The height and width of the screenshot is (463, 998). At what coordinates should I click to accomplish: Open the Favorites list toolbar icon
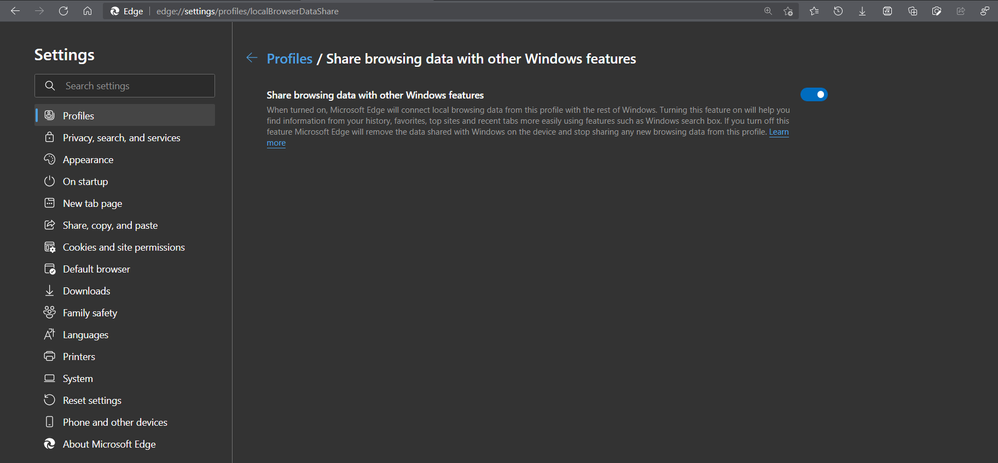coord(814,11)
